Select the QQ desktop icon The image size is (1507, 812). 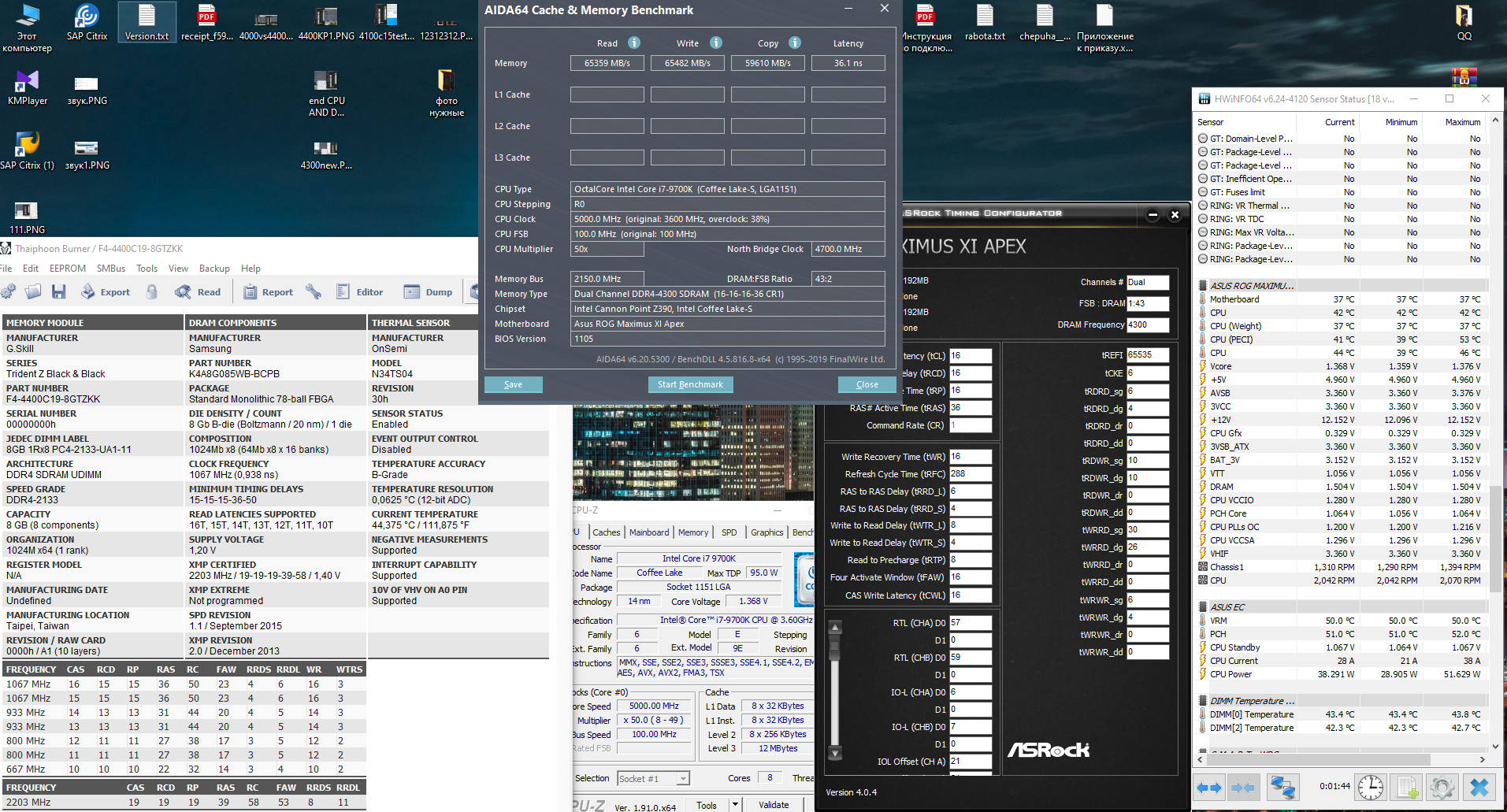[x=1464, y=22]
